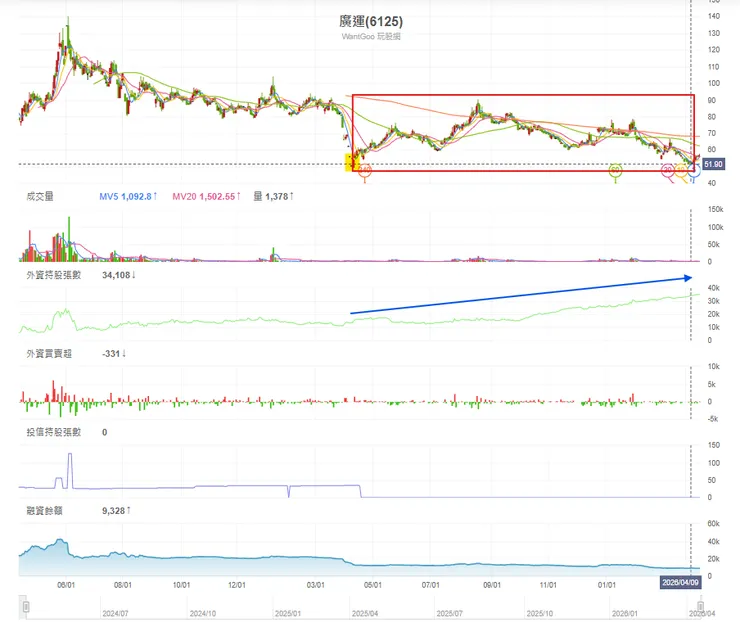Click the 2026/01 navigator label
740x622 pixels.
coord(625,614)
